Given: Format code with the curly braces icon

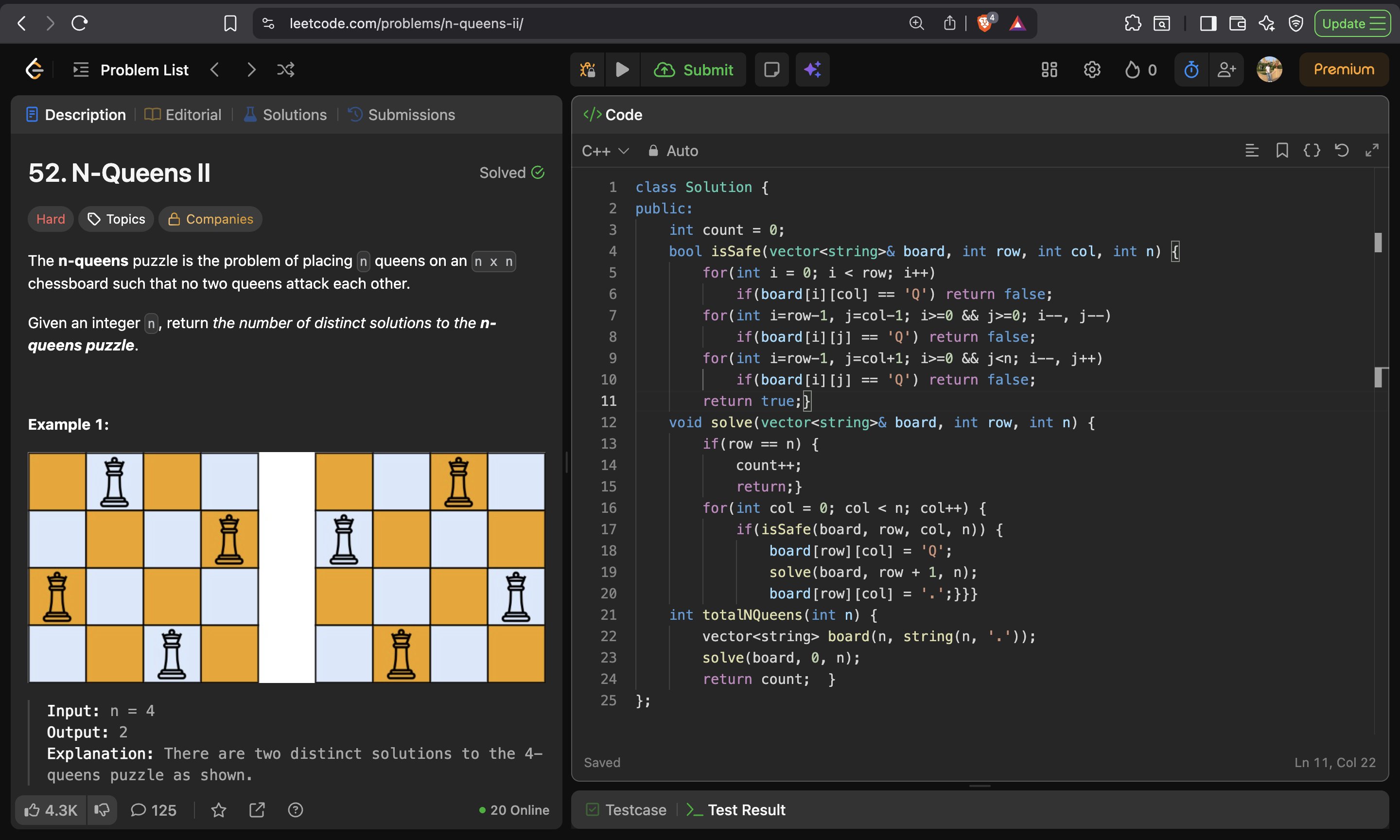Looking at the screenshot, I should point(1311,151).
